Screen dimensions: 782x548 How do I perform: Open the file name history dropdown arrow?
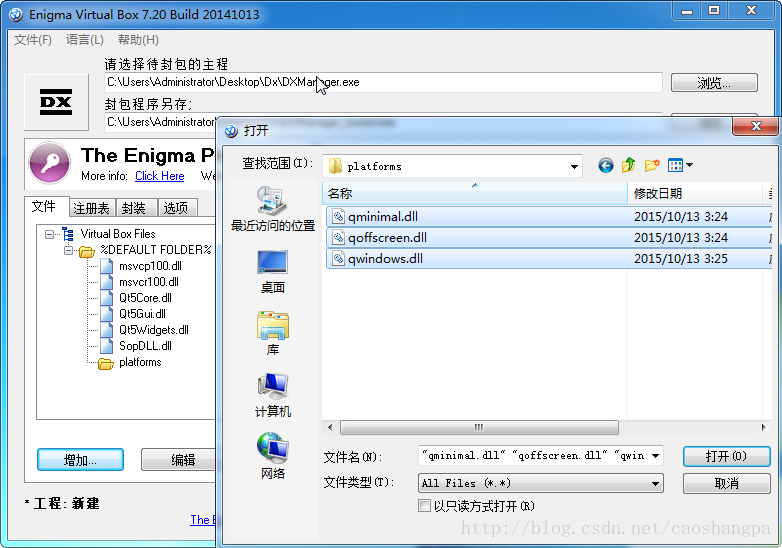(655, 456)
